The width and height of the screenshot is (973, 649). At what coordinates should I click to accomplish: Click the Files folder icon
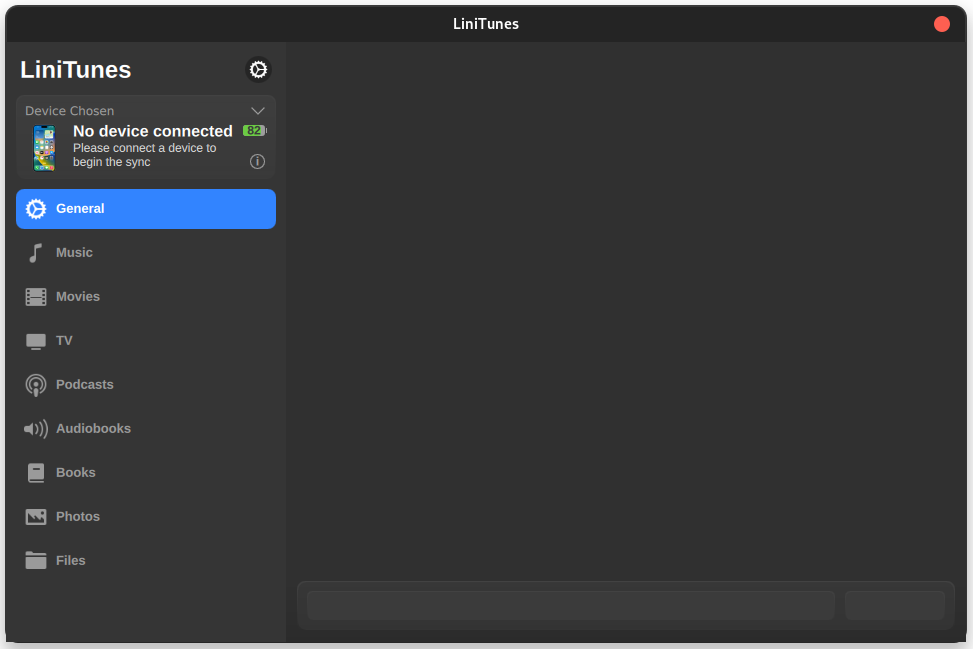pyautogui.click(x=36, y=560)
